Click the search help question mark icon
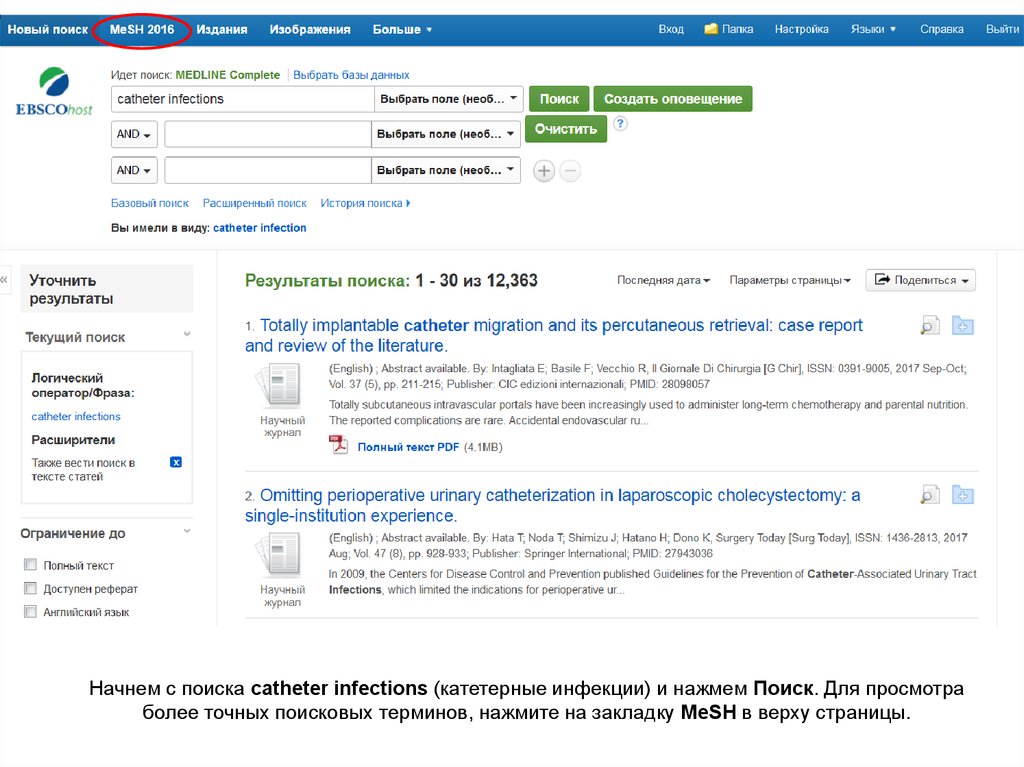The image size is (1024, 767). pyautogui.click(x=620, y=124)
